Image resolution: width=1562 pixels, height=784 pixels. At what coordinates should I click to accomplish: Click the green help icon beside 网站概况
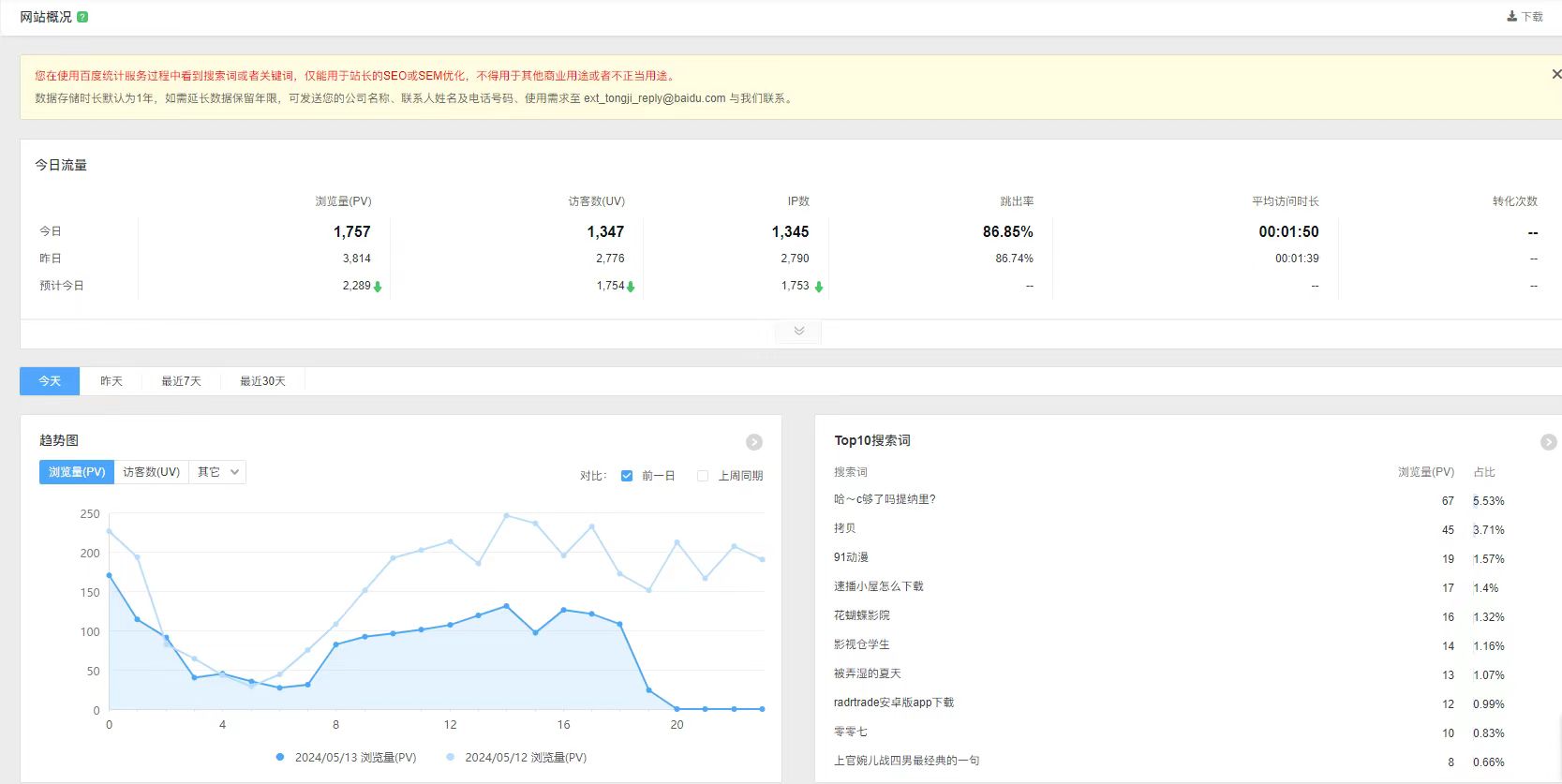(82, 17)
